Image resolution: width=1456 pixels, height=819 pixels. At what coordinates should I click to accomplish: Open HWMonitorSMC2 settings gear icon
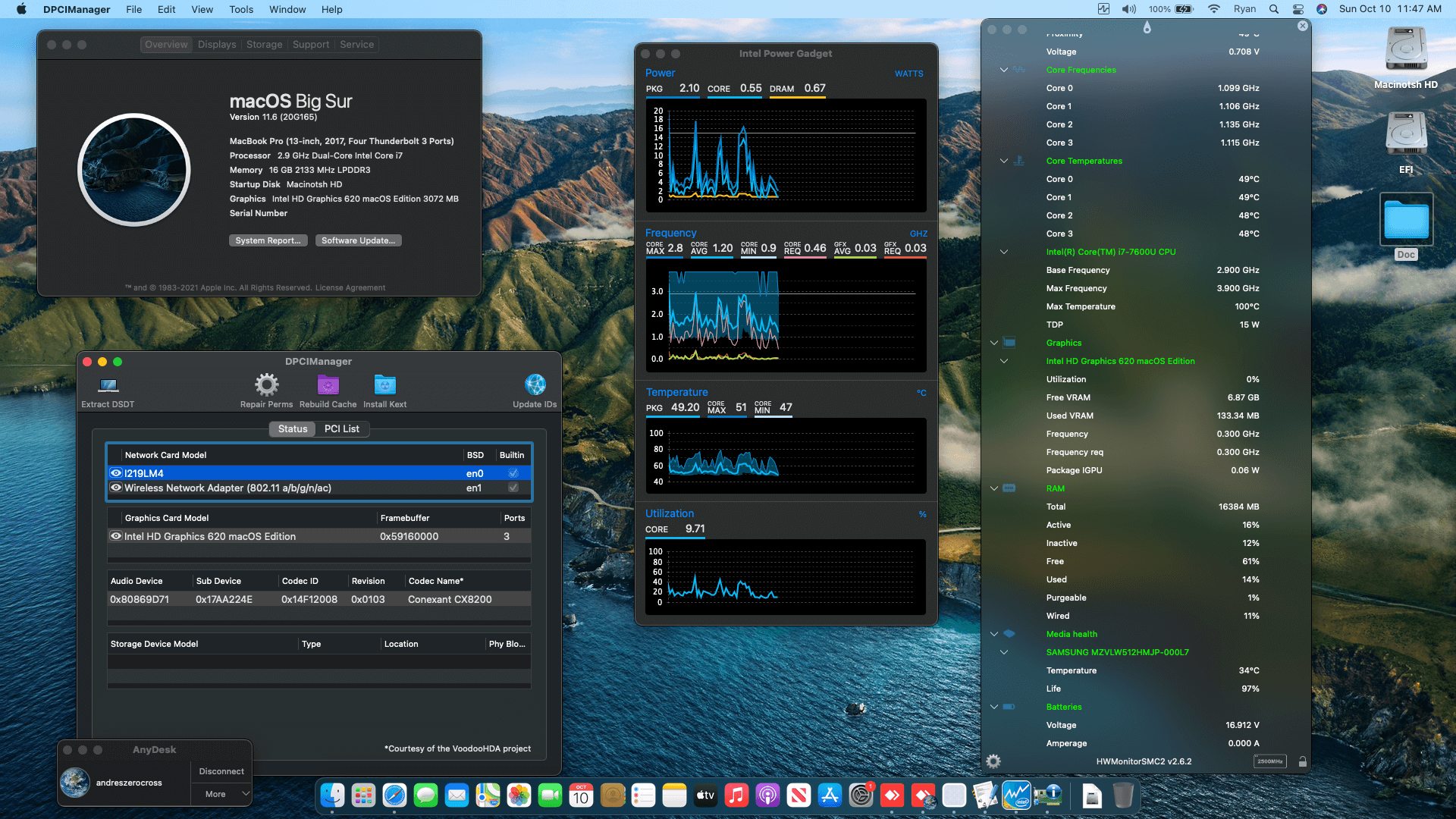(x=993, y=761)
